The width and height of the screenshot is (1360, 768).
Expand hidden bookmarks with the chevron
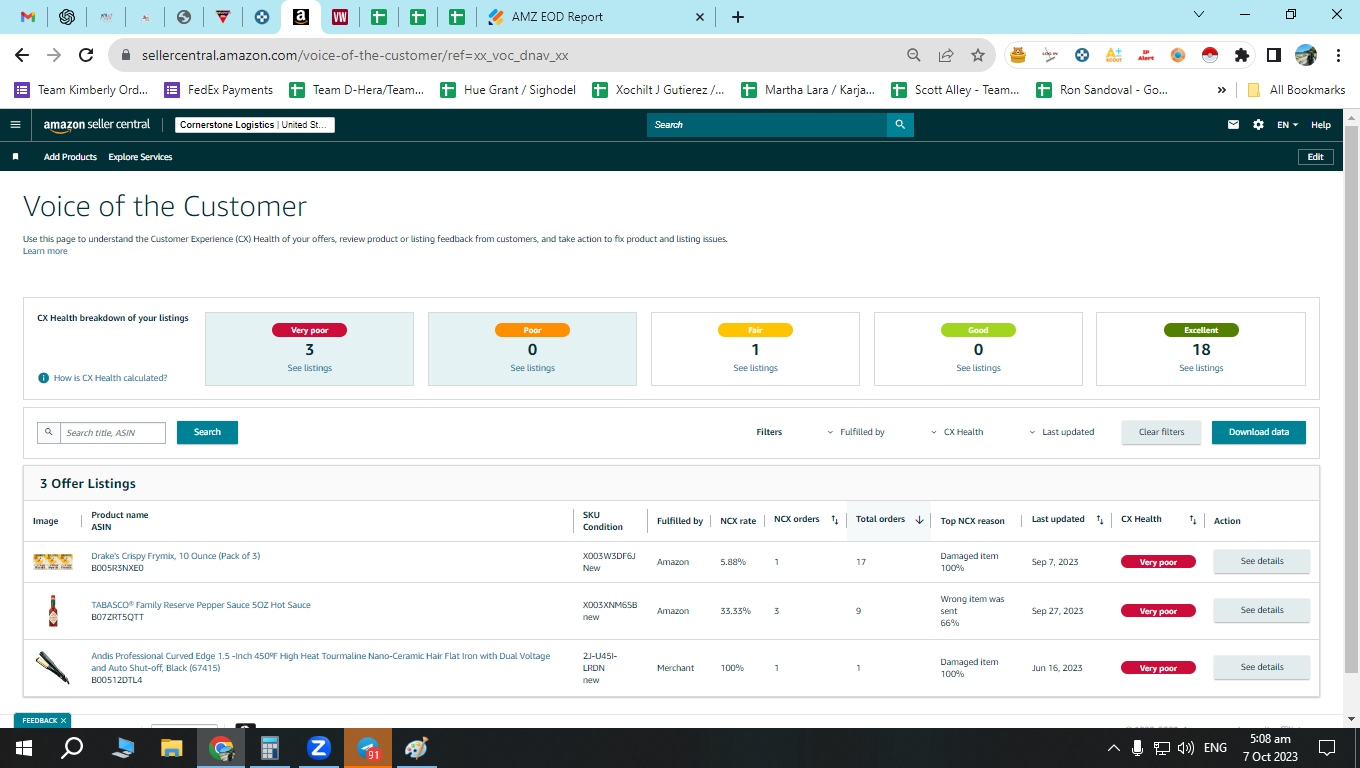[x=1222, y=90]
